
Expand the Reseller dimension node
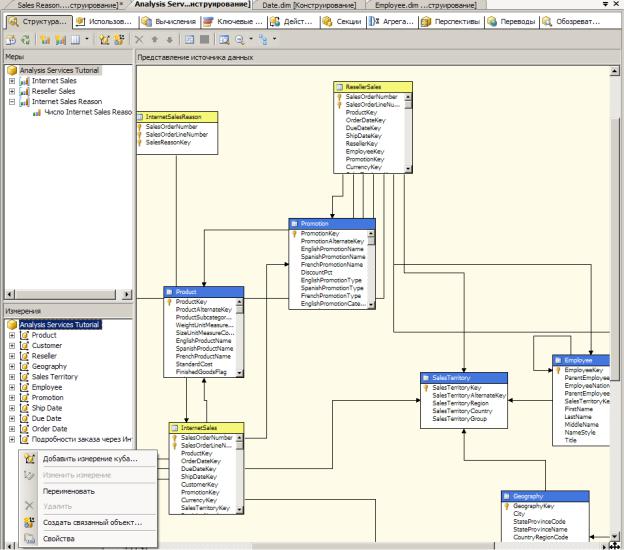click(12, 356)
